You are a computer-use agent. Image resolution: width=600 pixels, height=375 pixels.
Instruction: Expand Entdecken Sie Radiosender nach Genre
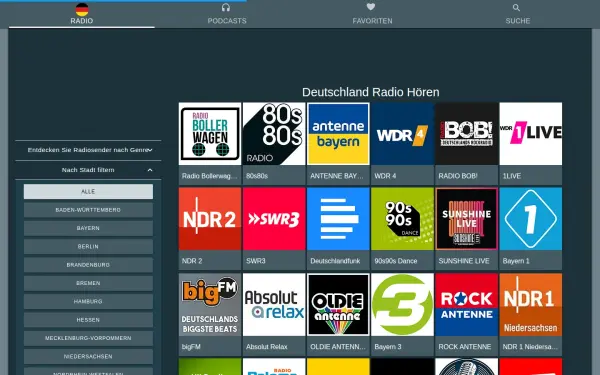[88, 150]
